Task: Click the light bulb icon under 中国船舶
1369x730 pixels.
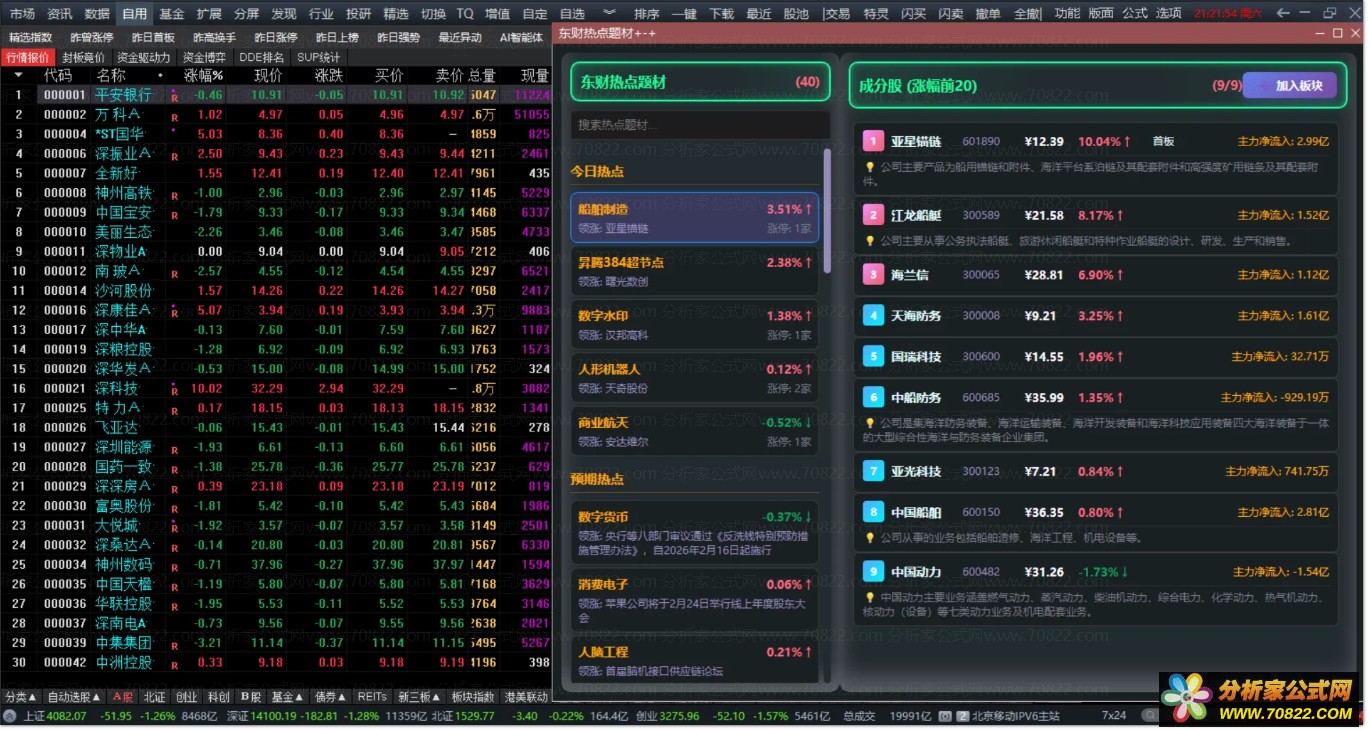Action: click(x=870, y=538)
